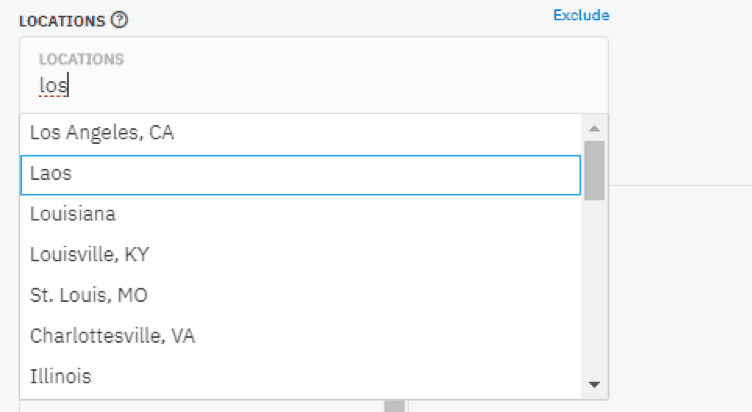Choose Charlottesville, VA from the list
Viewport: 752px width, 412px height.
click(x=300, y=336)
